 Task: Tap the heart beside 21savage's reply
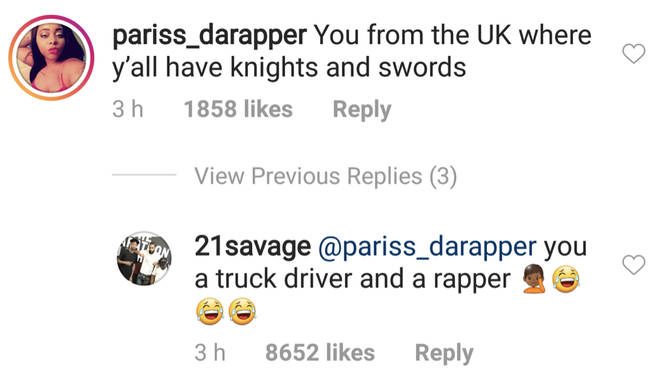633,264
